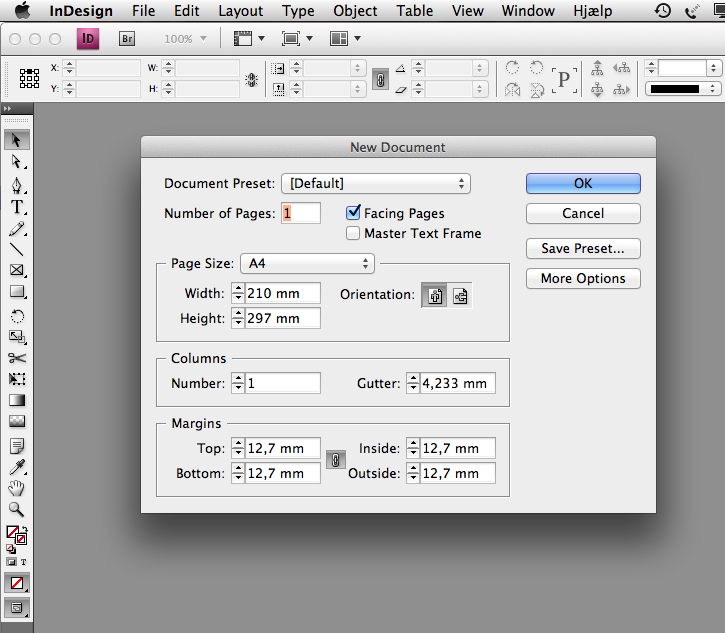Screen dimensions: 725x633
Task: Open the Edit menu
Action: [186, 11]
